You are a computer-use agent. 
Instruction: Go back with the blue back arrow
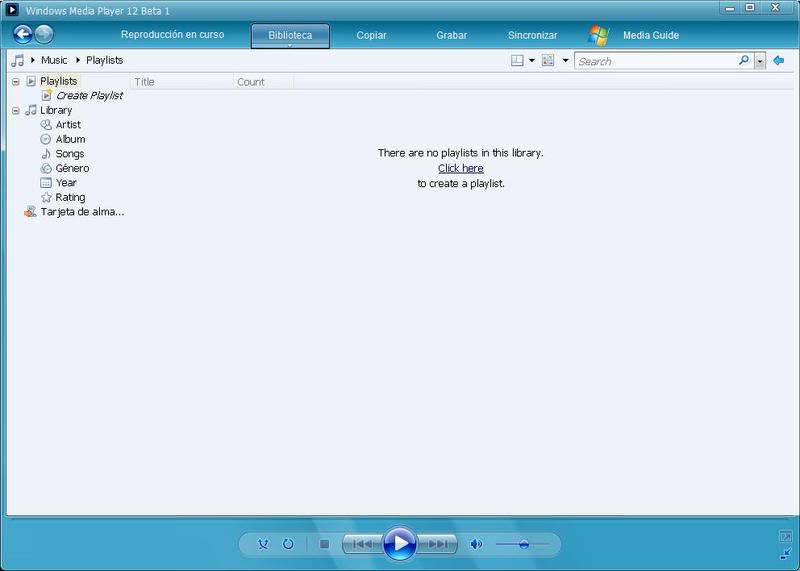[22, 35]
